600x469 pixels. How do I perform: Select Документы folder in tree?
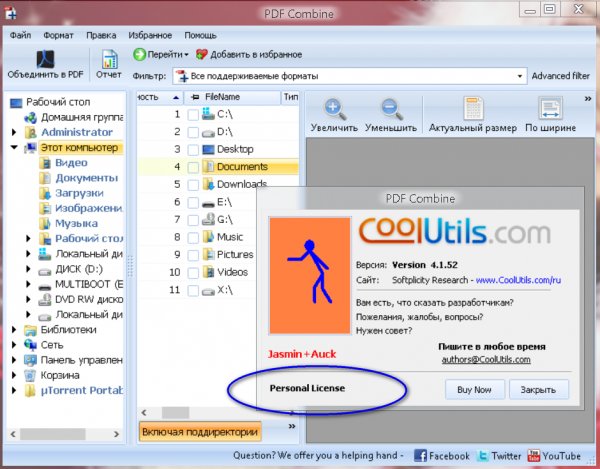tap(86, 178)
